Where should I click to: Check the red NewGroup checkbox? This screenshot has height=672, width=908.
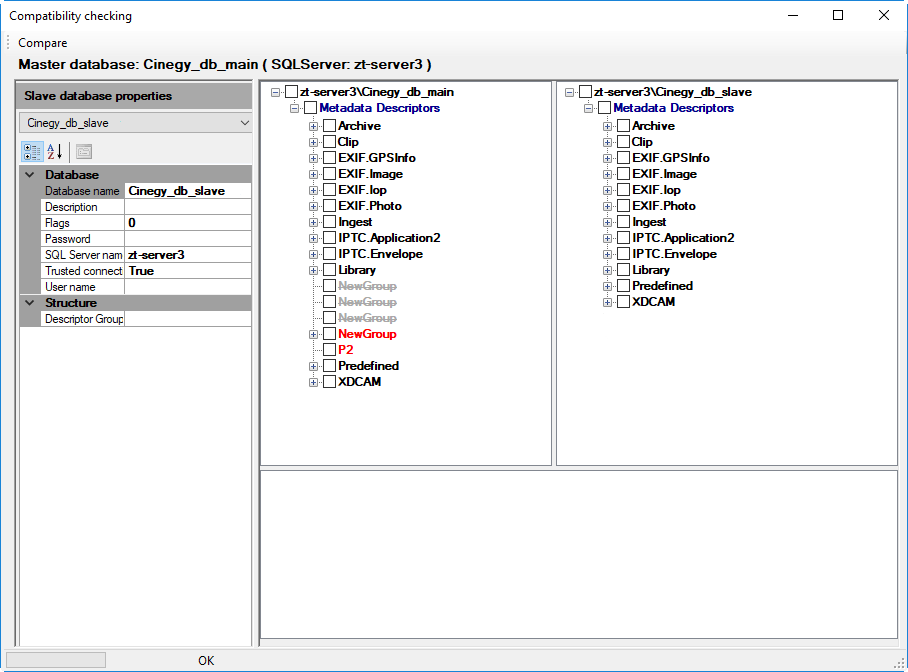click(329, 334)
